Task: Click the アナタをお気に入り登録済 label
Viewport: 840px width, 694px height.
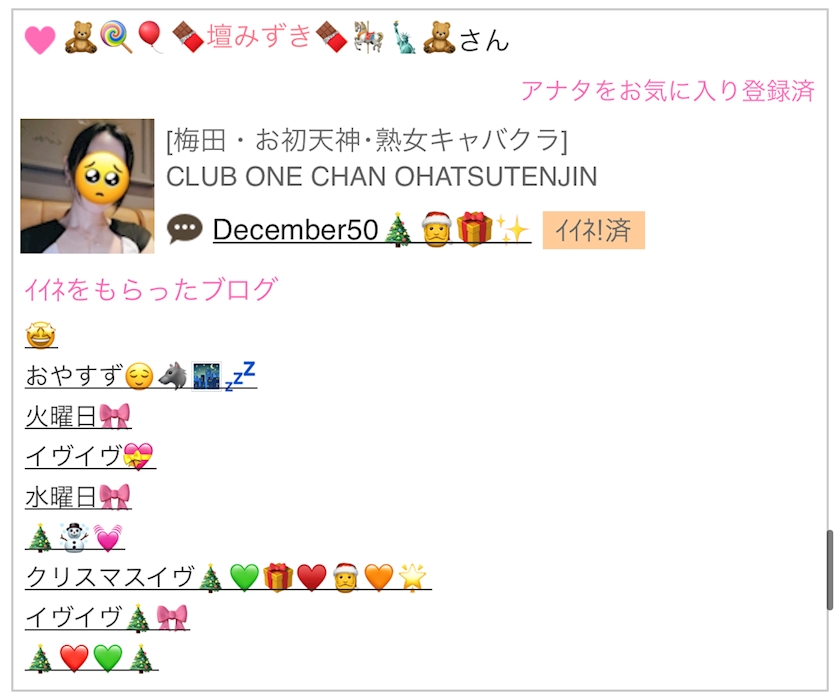Action: [x=668, y=91]
